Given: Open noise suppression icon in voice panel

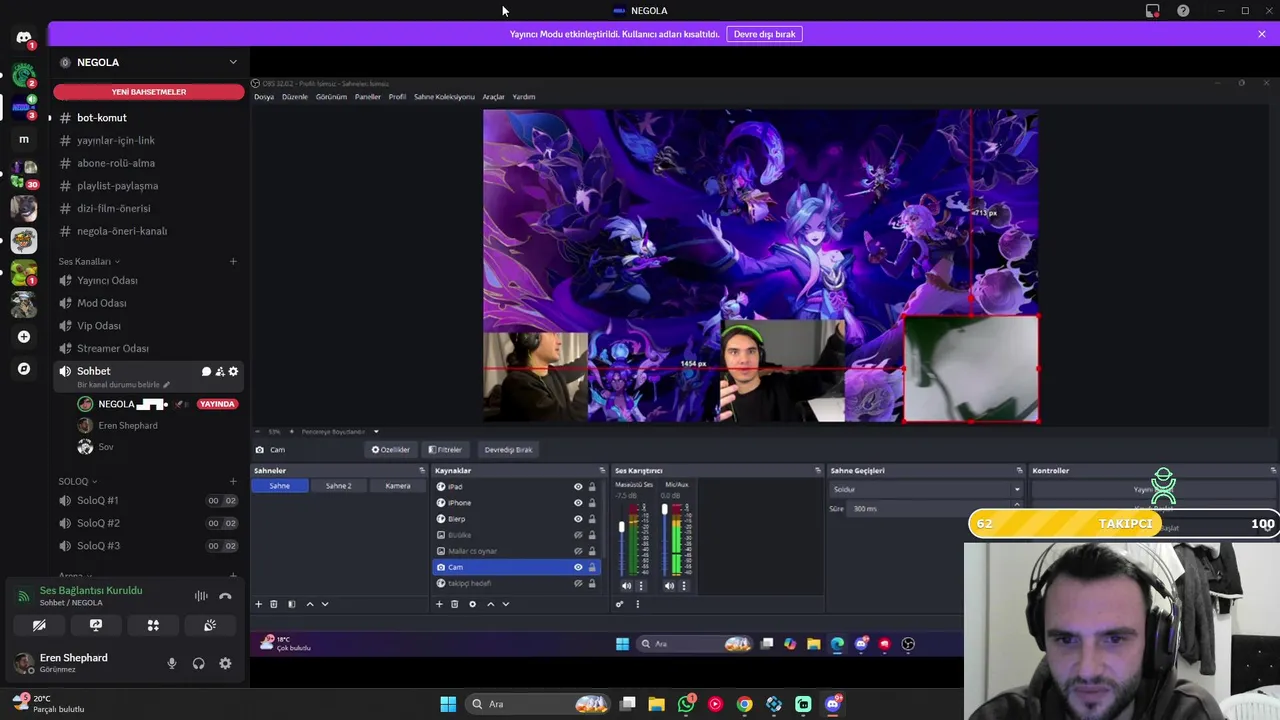Looking at the screenshot, I should click(x=201, y=596).
